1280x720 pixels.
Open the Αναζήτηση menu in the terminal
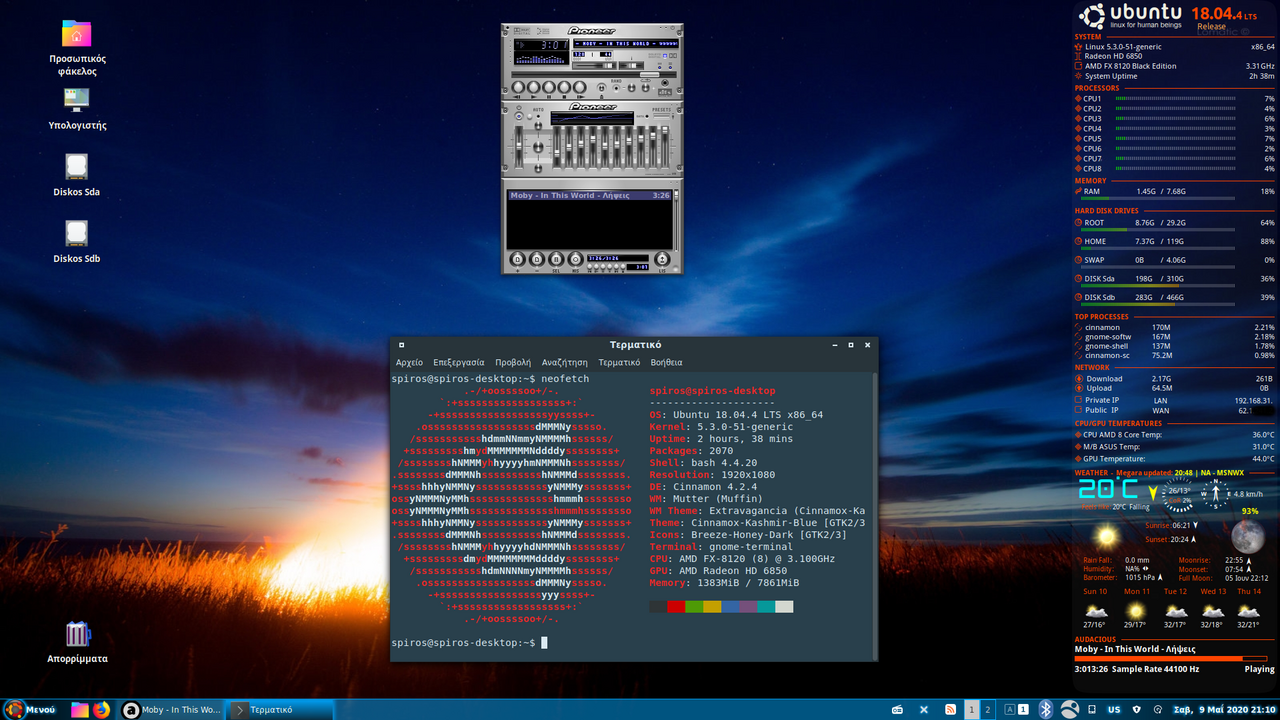pyautogui.click(x=565, y=362)
